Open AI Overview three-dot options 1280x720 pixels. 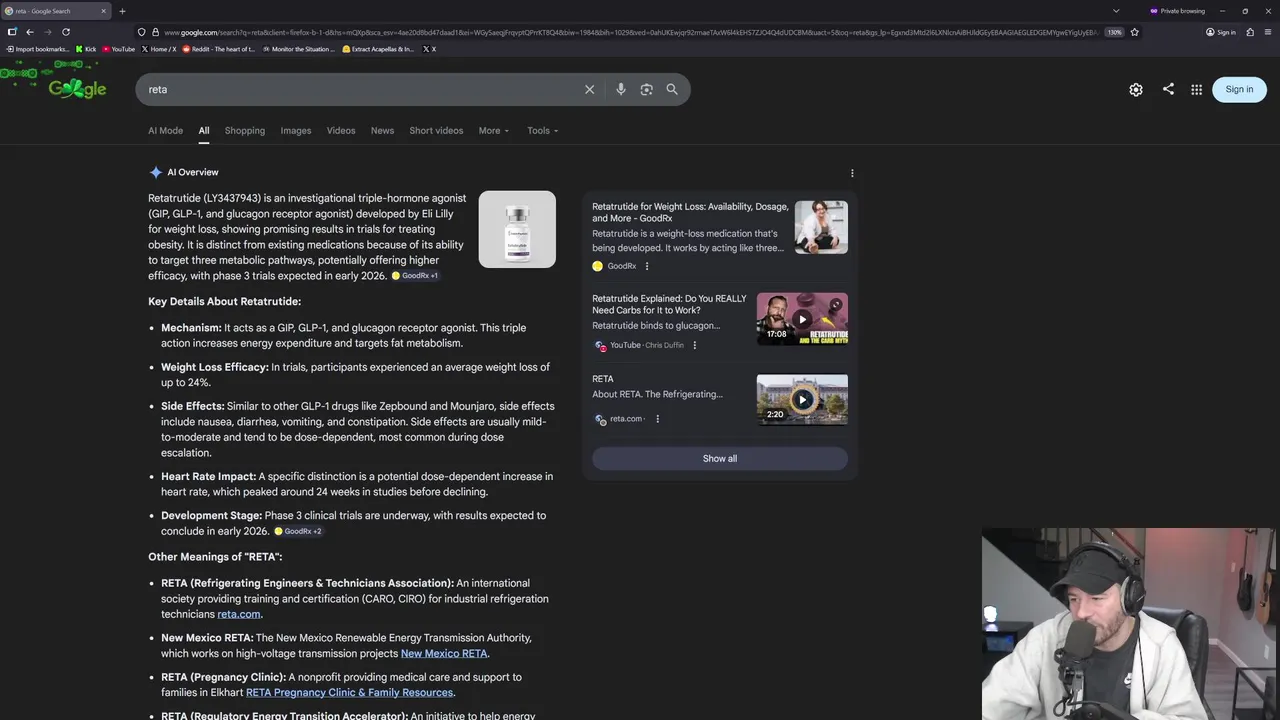(852, 173)
